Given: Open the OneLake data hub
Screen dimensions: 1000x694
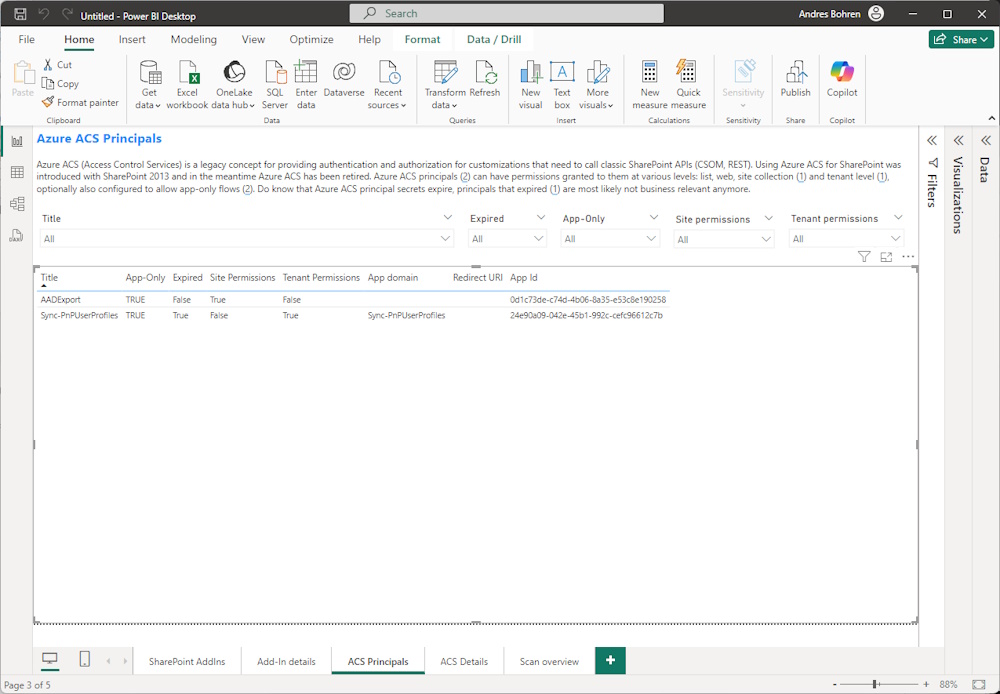Looking at the screenshot, I should pos(233,85).
